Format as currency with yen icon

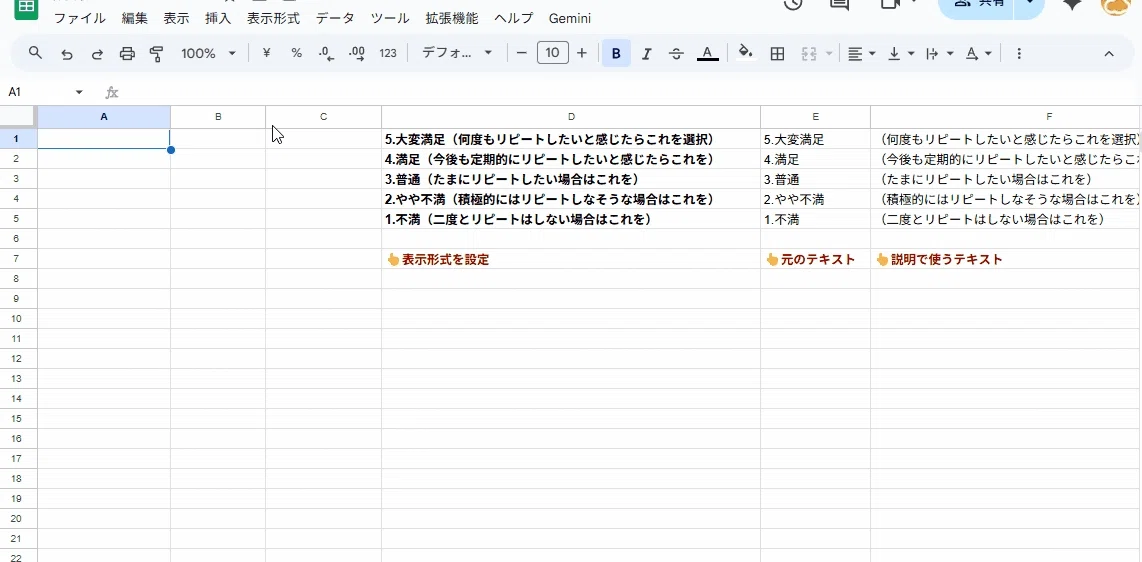click(x=267, y=53)
